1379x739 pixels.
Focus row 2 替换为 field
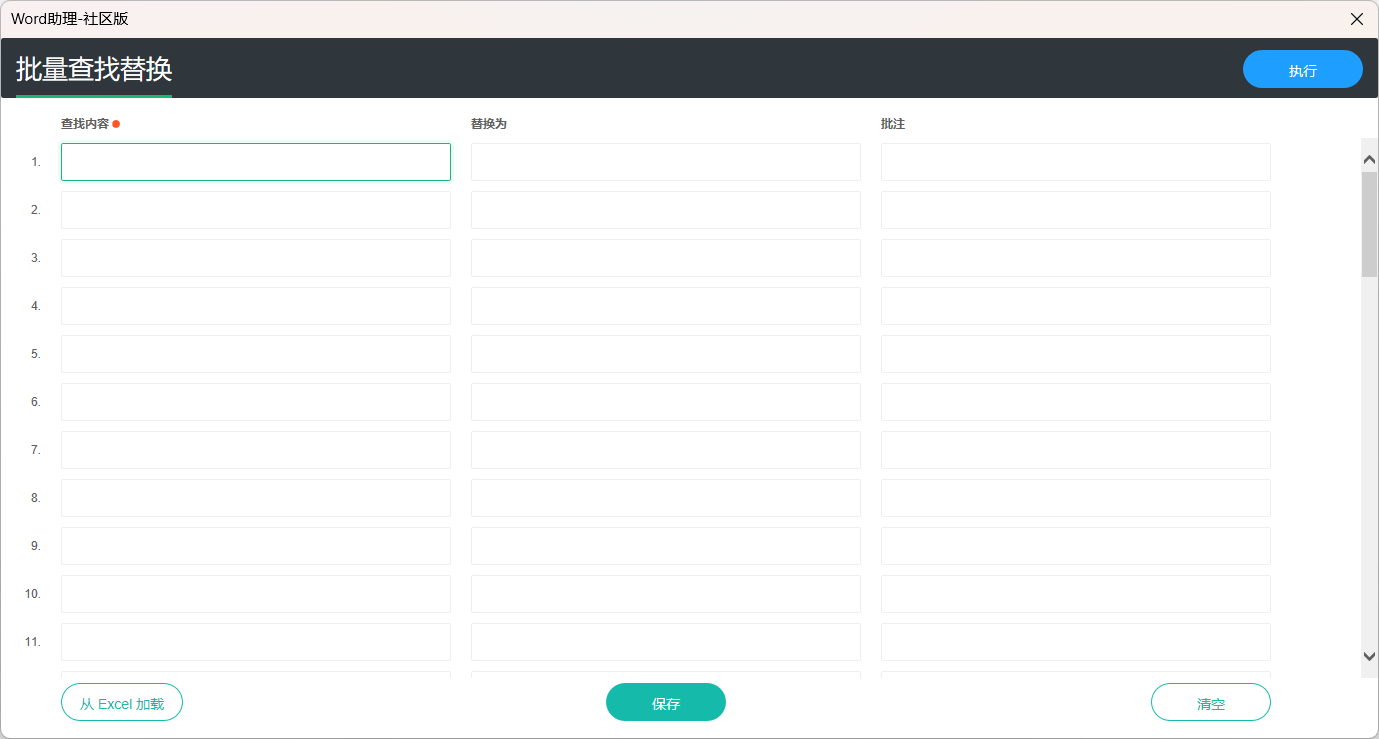point(666,210)
